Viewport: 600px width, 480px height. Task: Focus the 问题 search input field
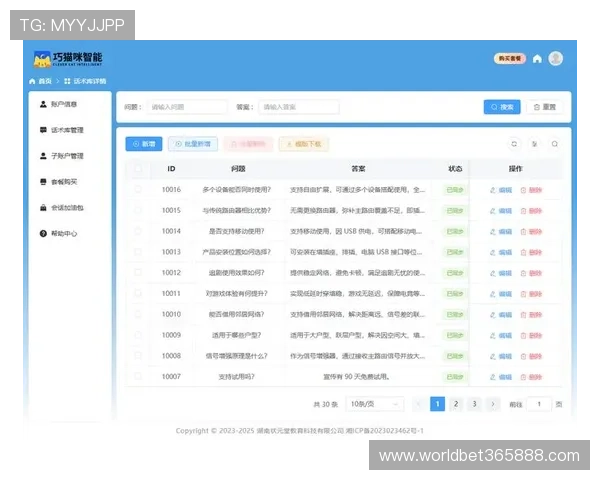tap(187, 107)
